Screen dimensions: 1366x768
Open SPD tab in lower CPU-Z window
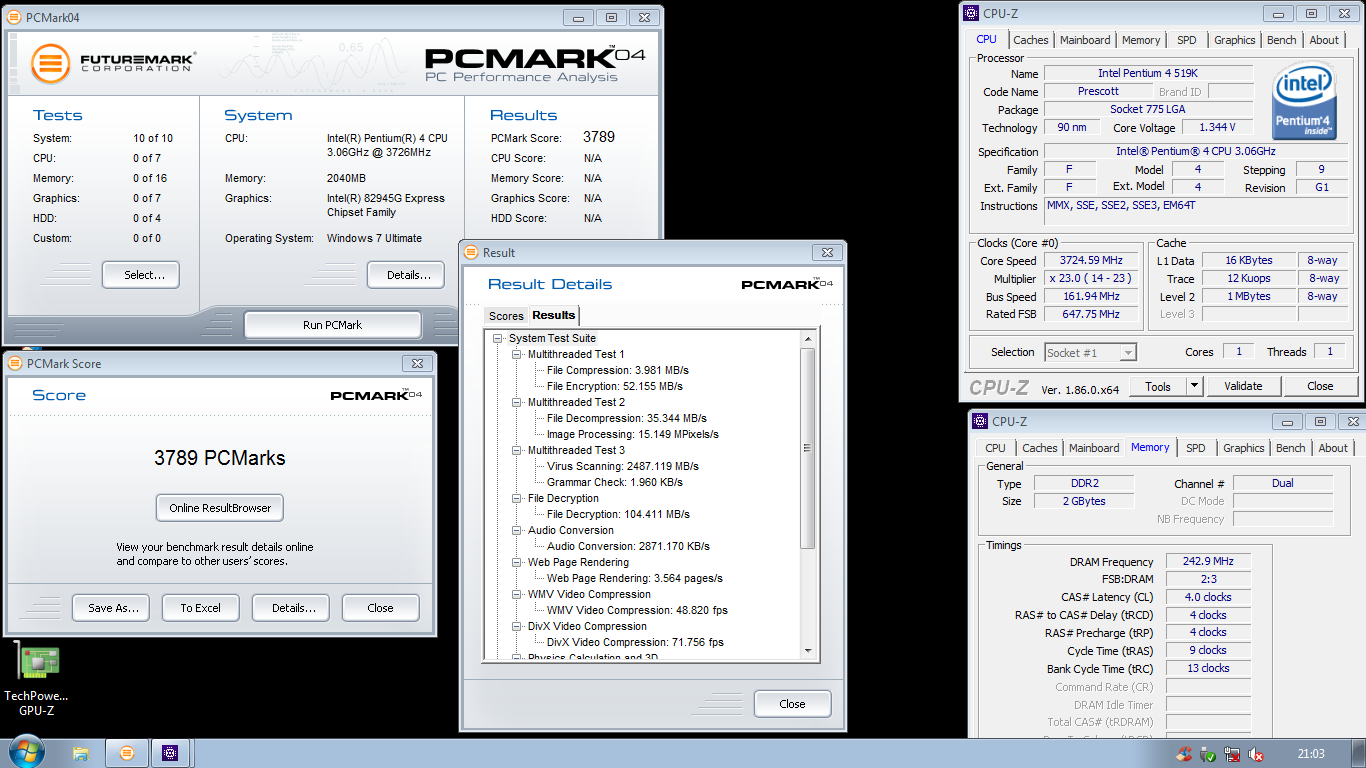coord(1195,448)
